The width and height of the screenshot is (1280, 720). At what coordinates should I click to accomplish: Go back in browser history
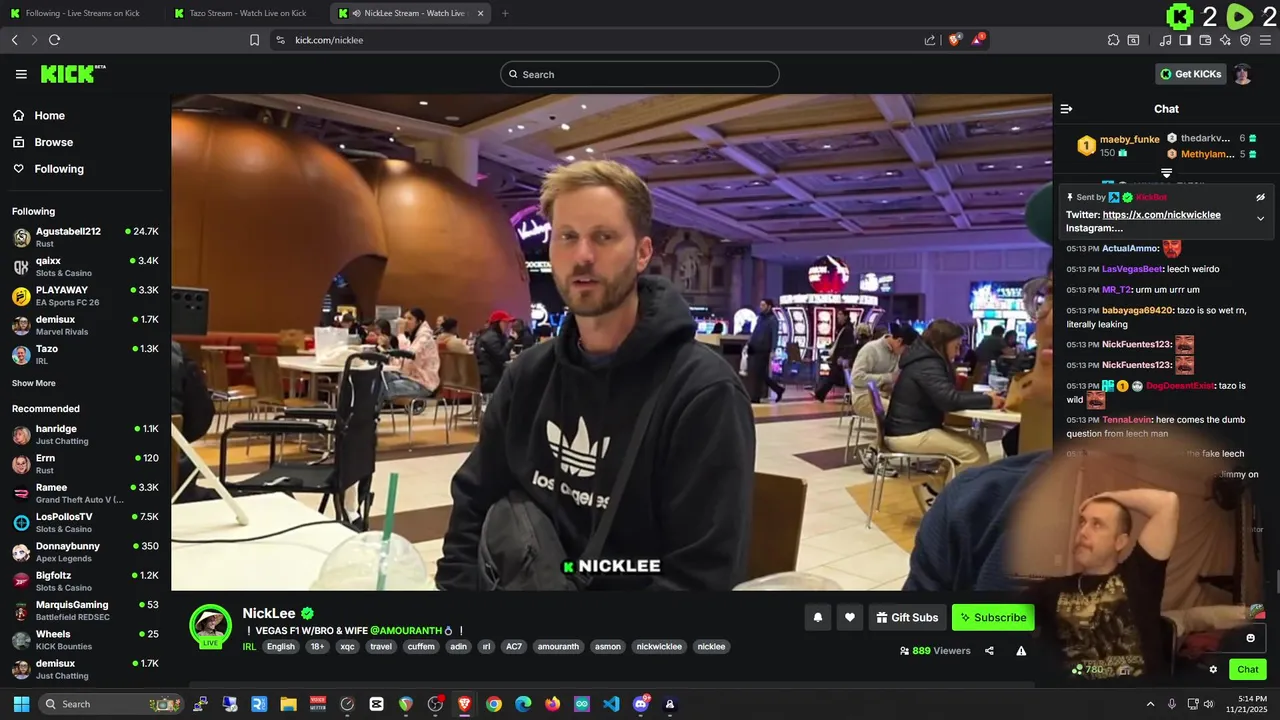pos(14,40)
